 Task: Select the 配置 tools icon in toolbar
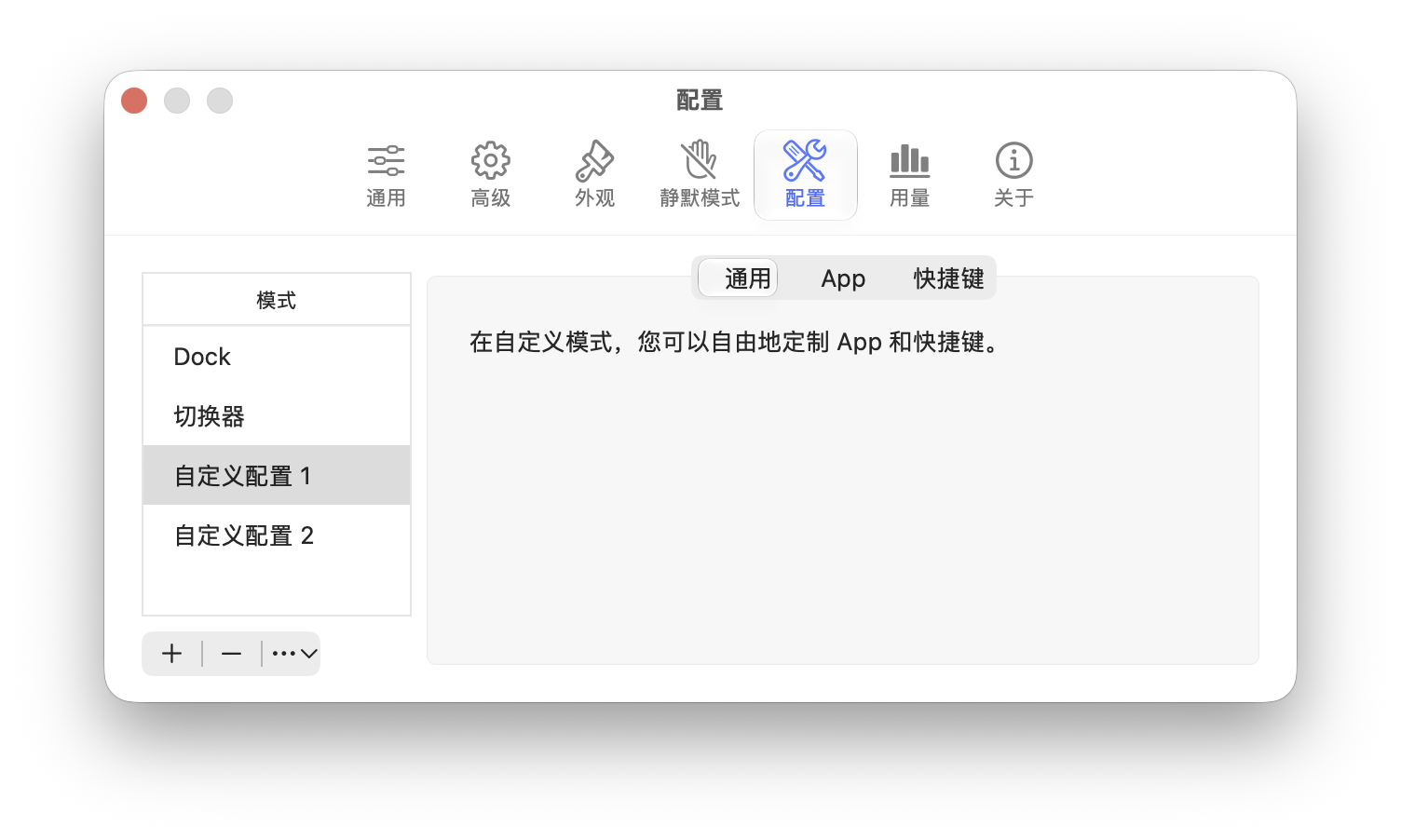tap(805, 175)
